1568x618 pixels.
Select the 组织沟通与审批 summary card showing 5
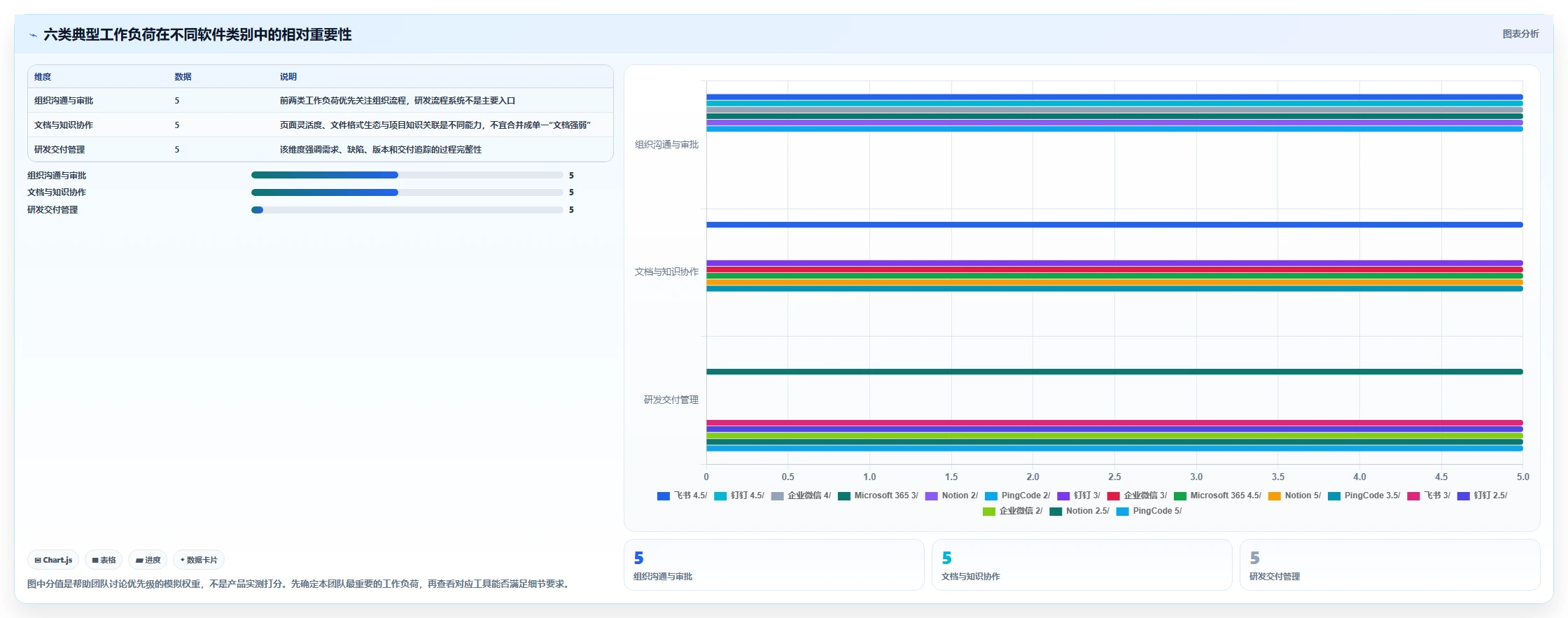[773, 565]
